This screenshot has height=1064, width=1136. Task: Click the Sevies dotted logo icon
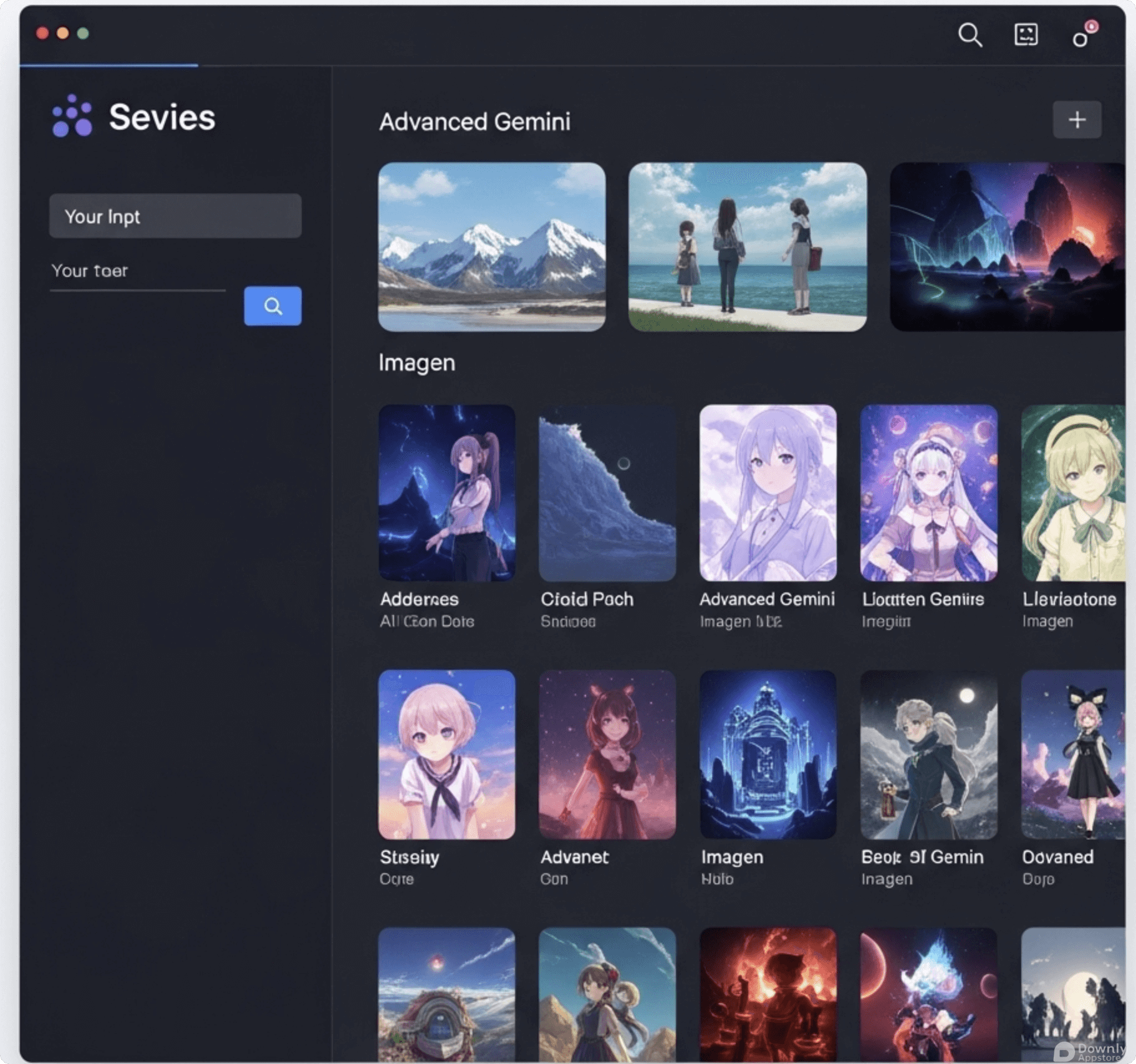click(72, 116)
